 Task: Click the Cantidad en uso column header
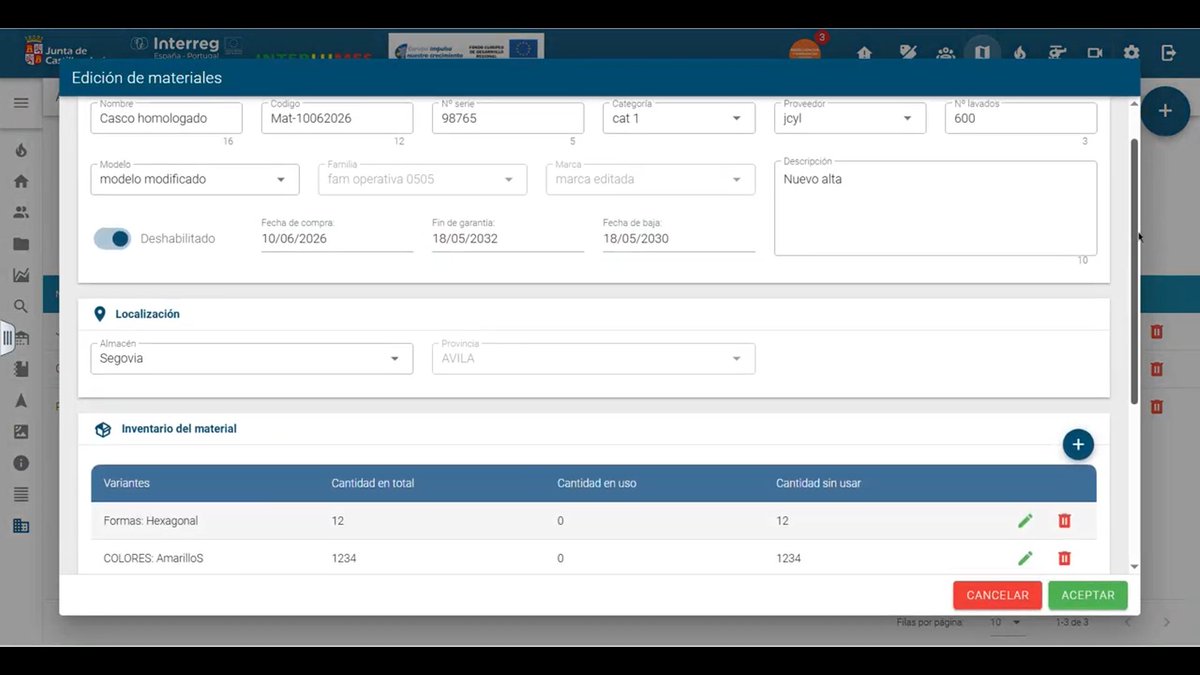597,483
